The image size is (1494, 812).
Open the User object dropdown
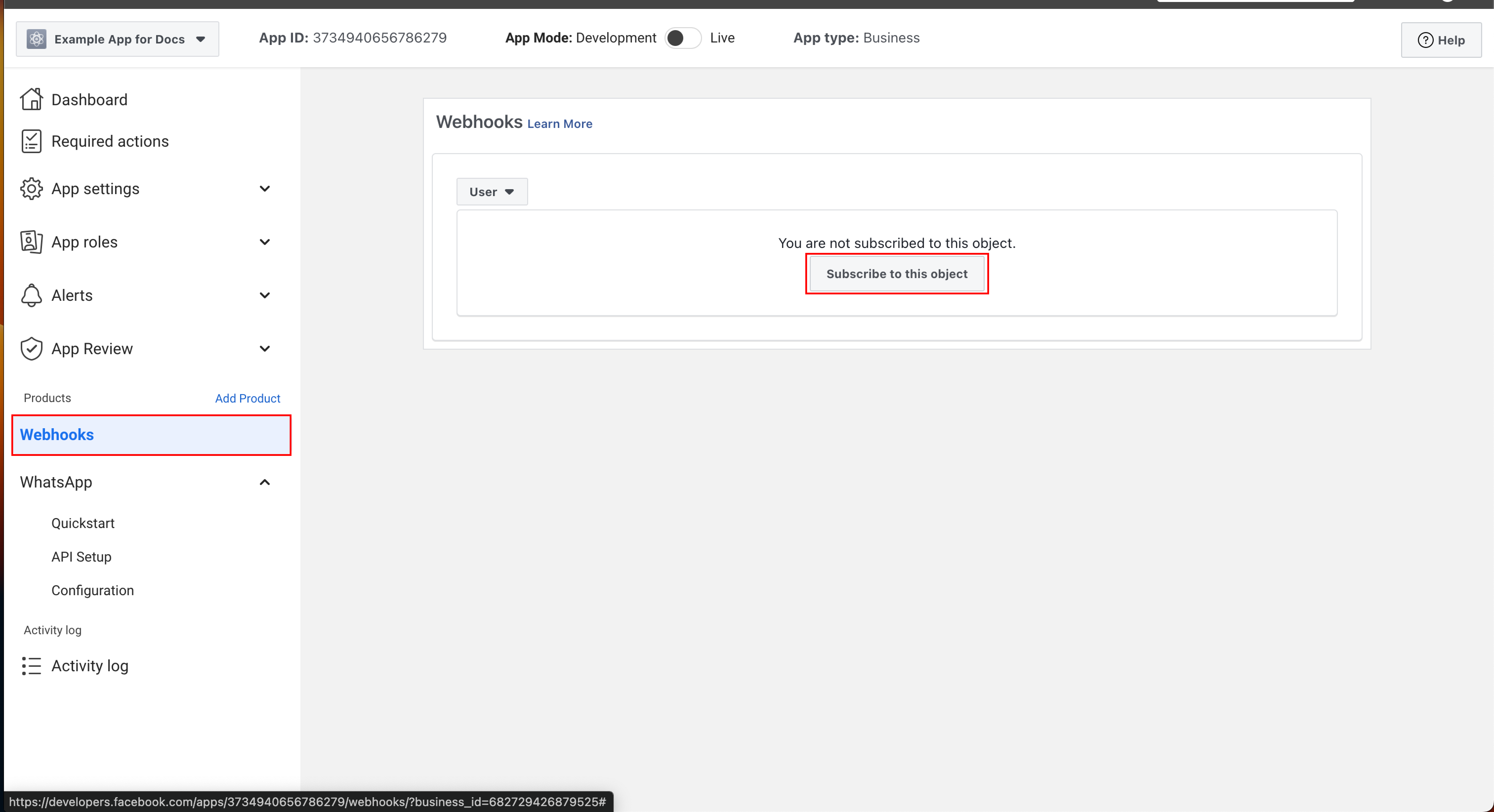pyautogui.click(x=491, y=192)
